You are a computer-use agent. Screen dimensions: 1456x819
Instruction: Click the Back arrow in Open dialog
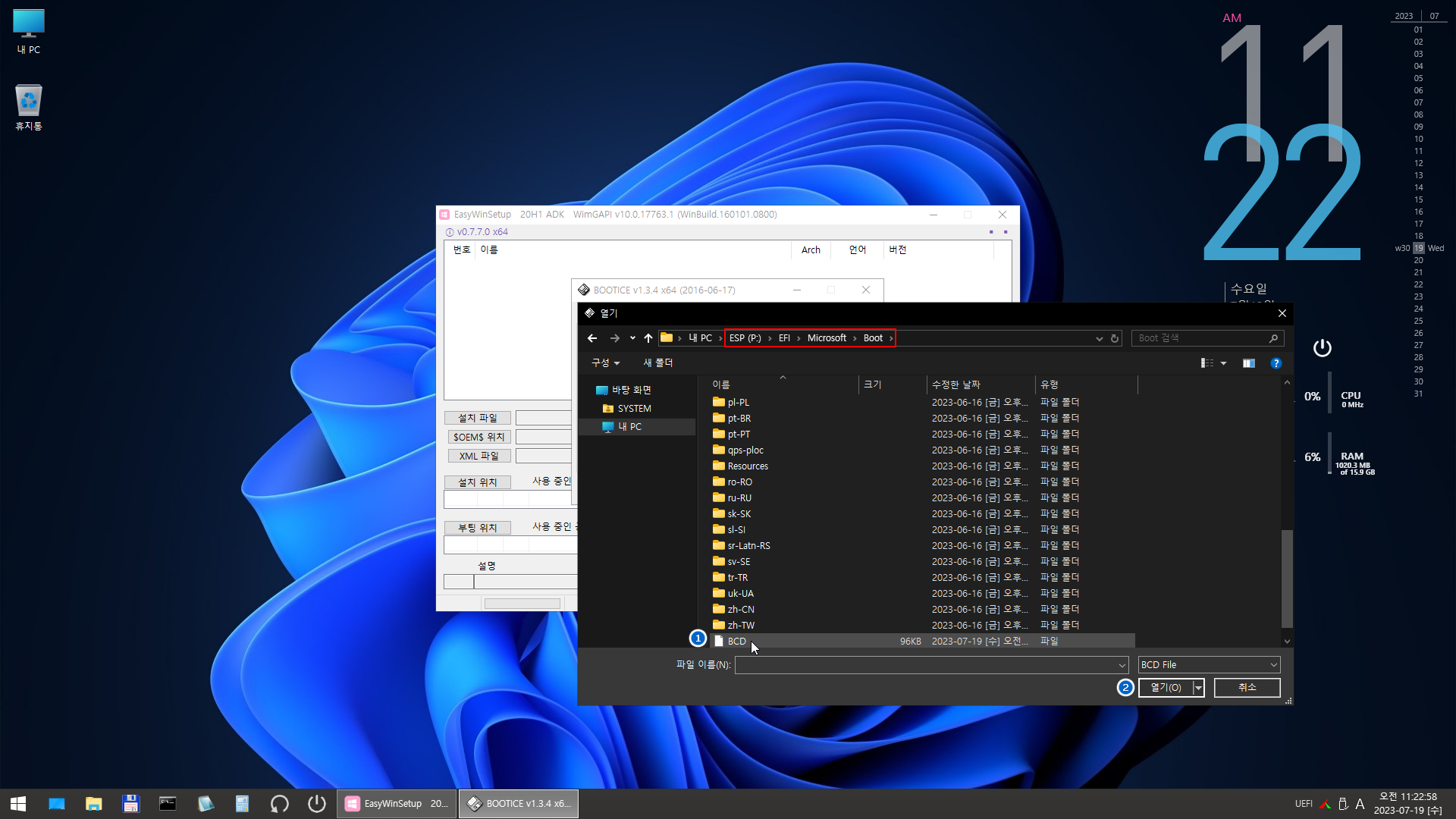coord(592,338)
